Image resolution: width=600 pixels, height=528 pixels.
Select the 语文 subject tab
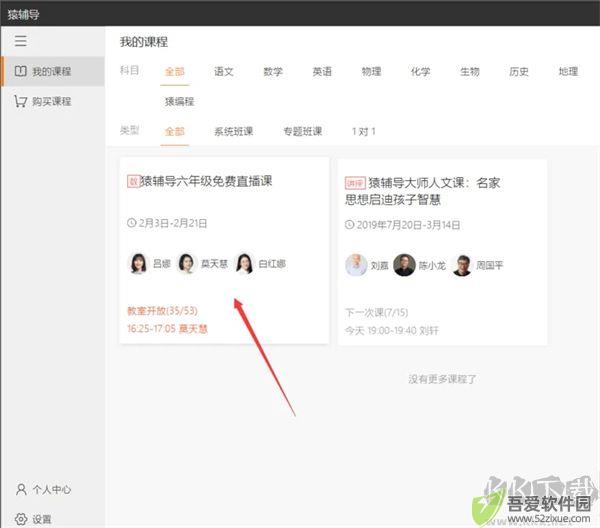(x=224, y=72)
